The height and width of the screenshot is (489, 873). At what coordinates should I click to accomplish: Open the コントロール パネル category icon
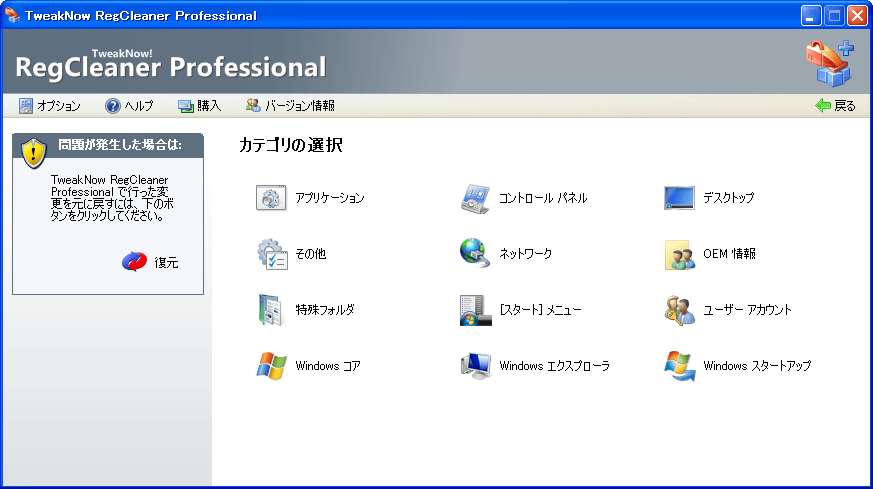coord(475,198)
